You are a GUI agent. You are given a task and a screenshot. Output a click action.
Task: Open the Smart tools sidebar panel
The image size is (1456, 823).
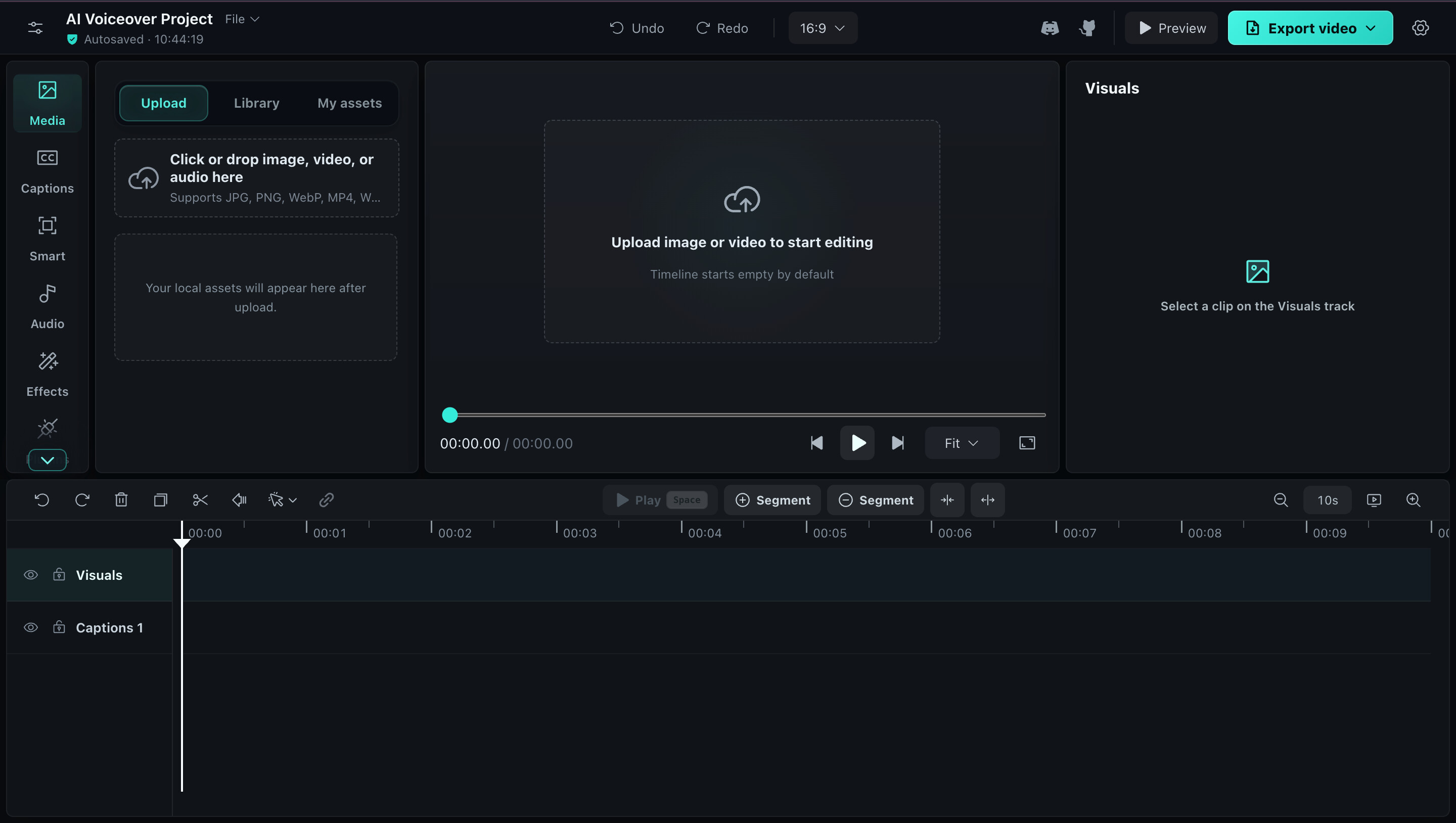pos(48,239)
